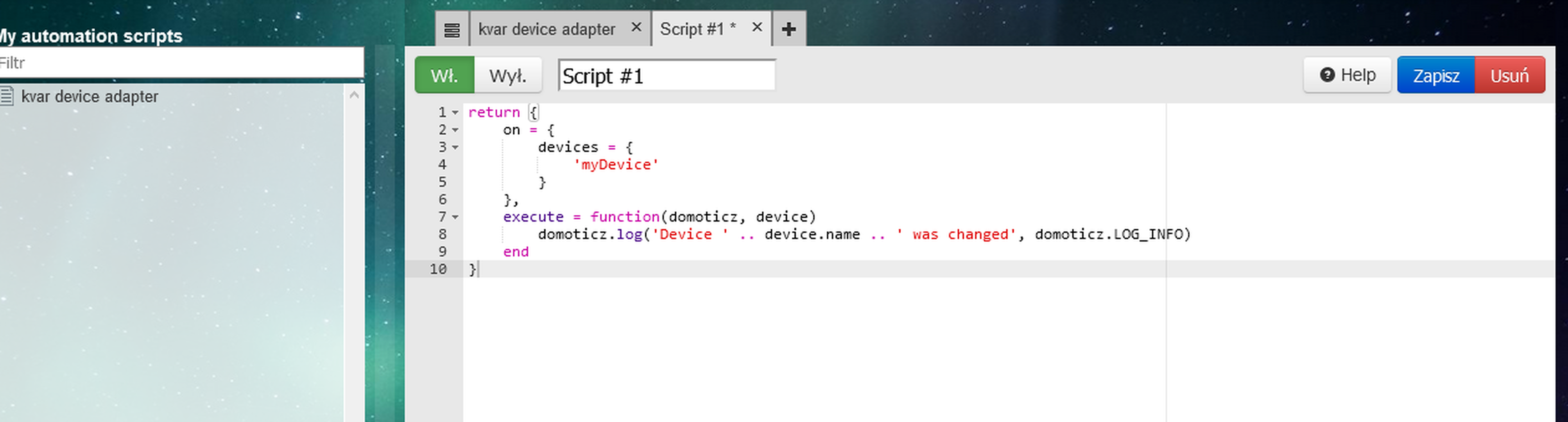
Task: Click line number 10 in the gutter
Action: pyautogui.click(x=438, y=269)
